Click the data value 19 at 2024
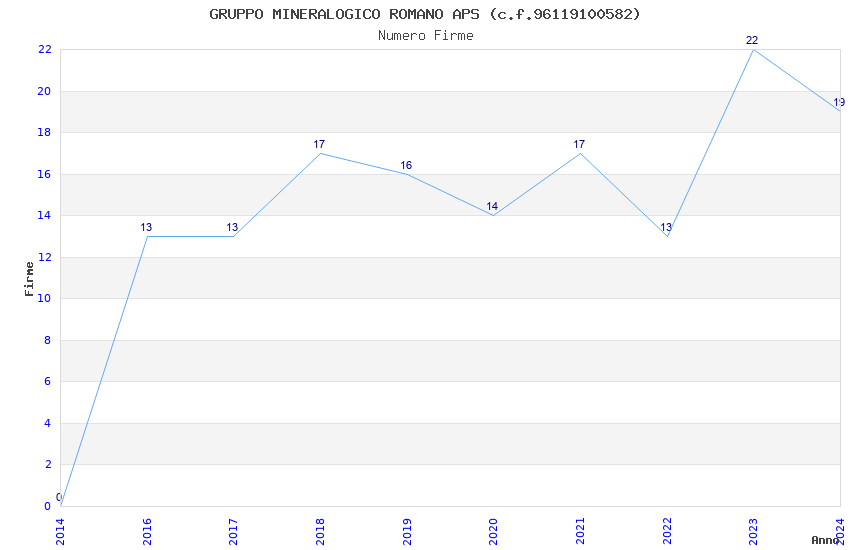This screenshot has width=850, height=550. pos(839,102)
